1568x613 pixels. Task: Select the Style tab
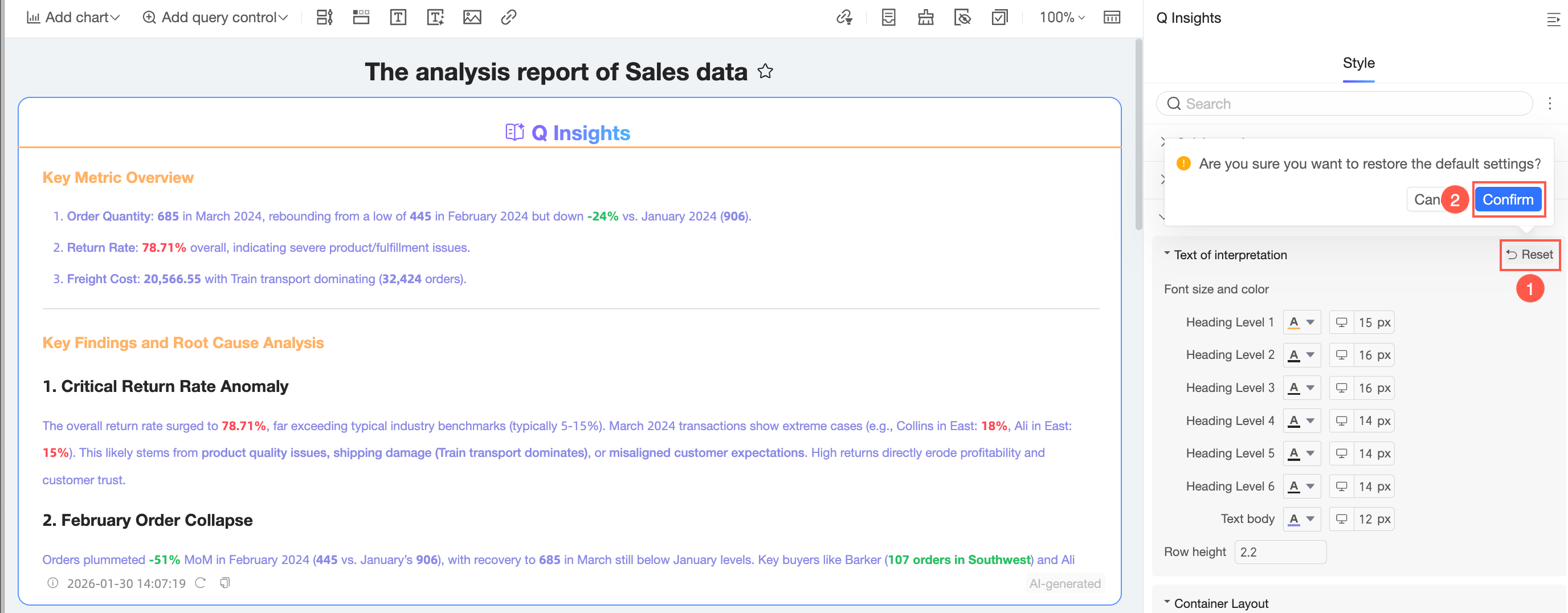[x=1358, y=63]
